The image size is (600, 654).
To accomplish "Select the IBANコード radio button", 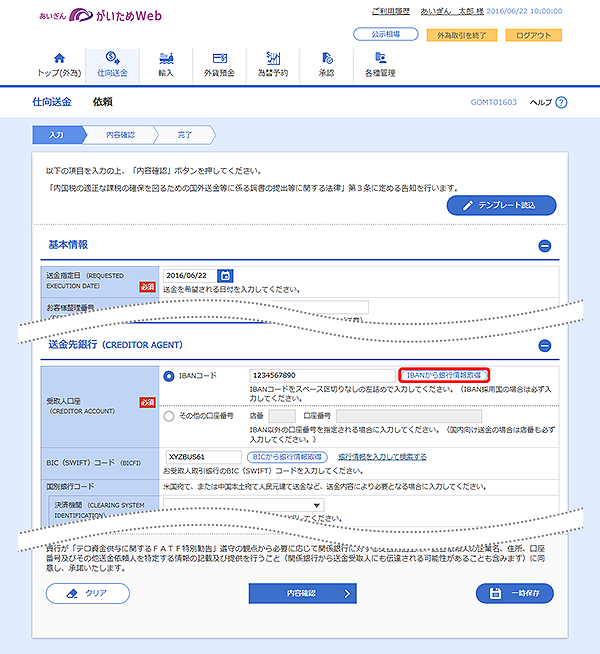I will pos(168,375).
